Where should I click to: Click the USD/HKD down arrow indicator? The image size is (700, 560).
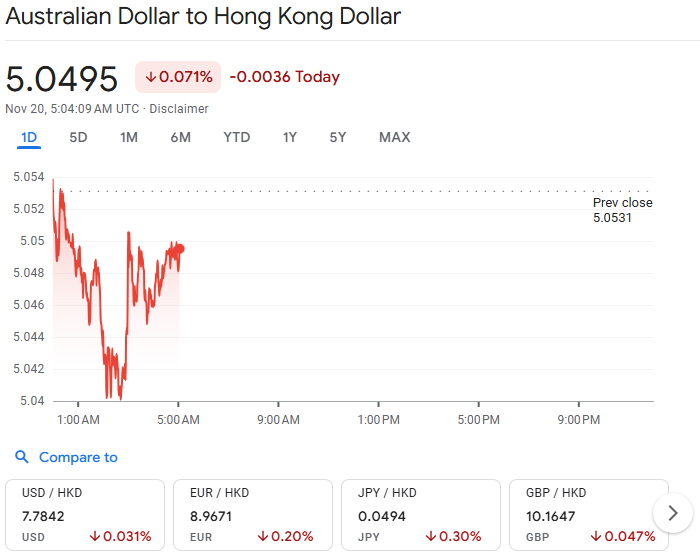[95, 536]
